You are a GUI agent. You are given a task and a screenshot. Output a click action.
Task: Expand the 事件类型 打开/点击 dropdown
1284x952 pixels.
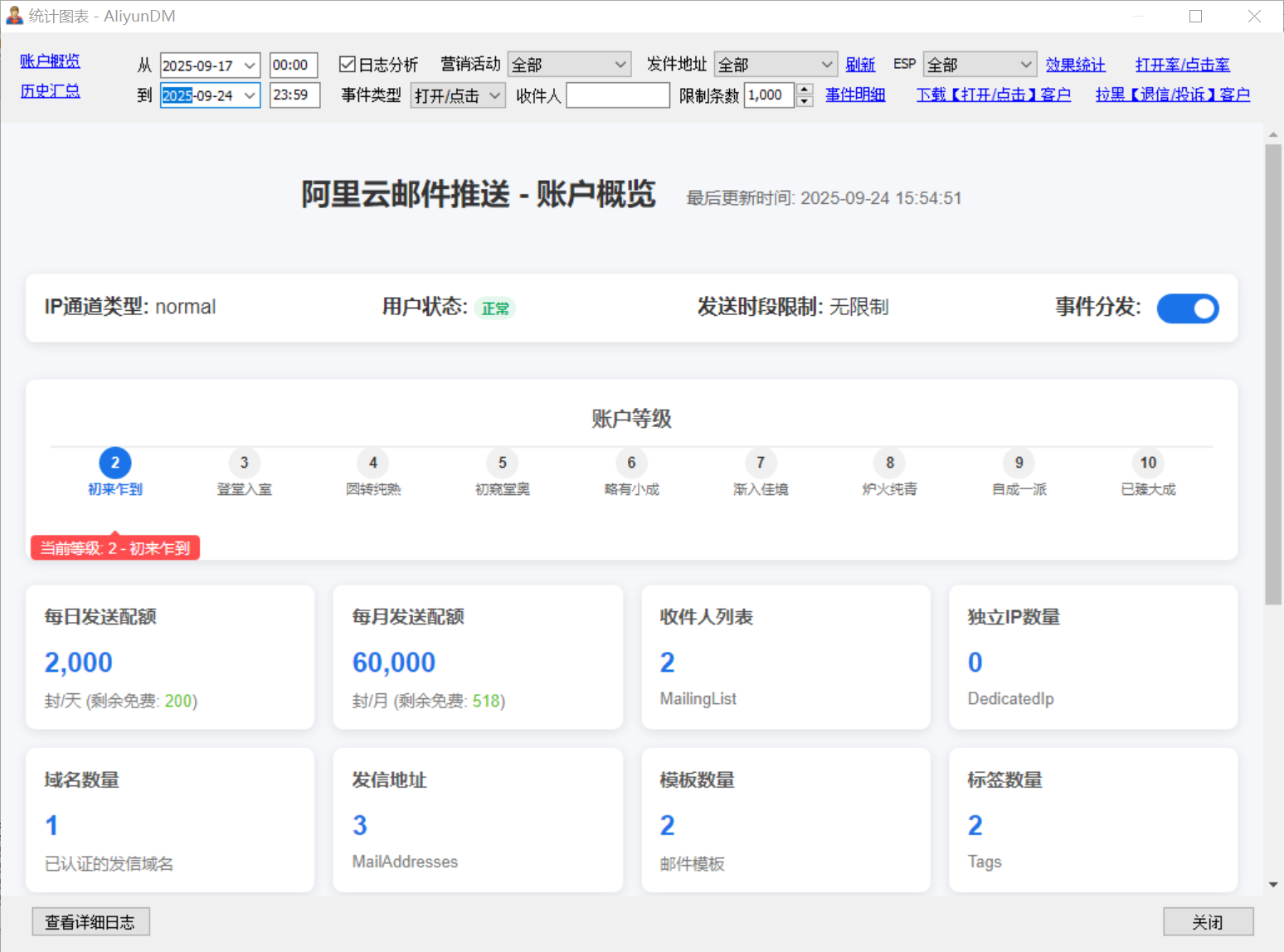(x=458, y=95)
